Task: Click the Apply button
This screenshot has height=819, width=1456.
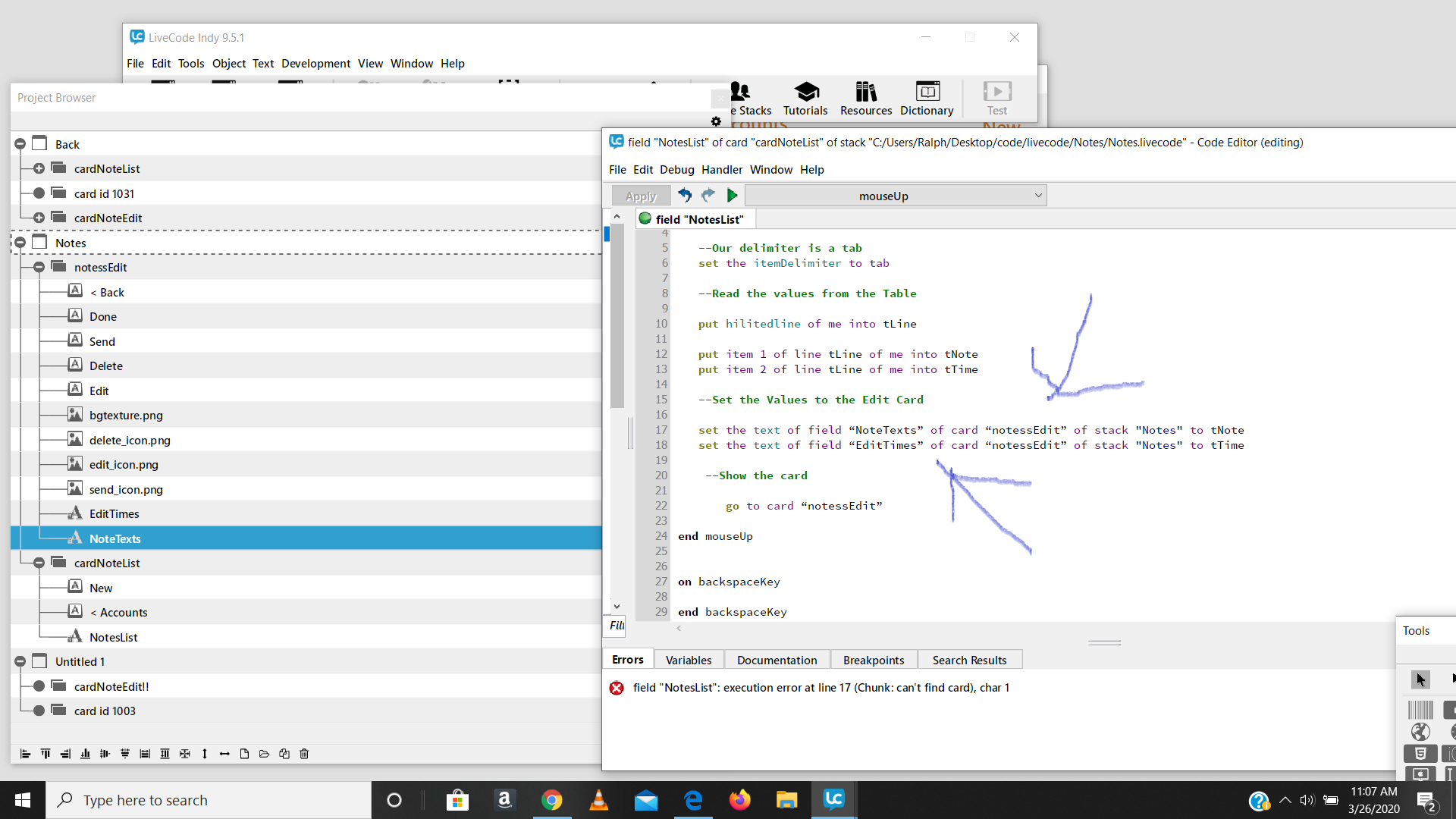Action: (640, 196)
